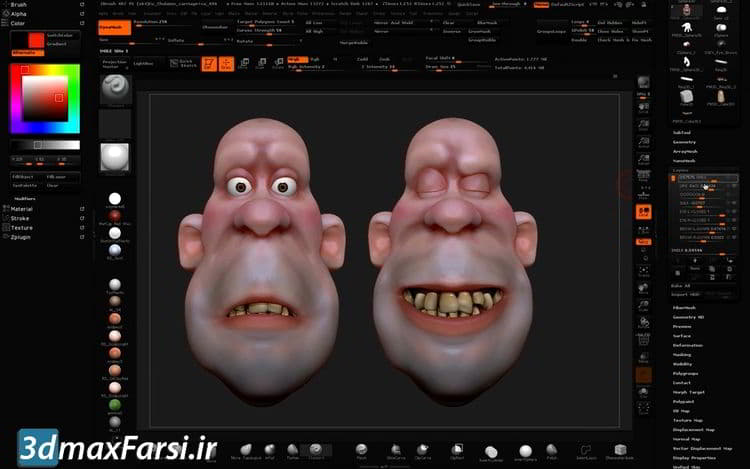
Task: Toggle the Zsub button
Action: 385,59
